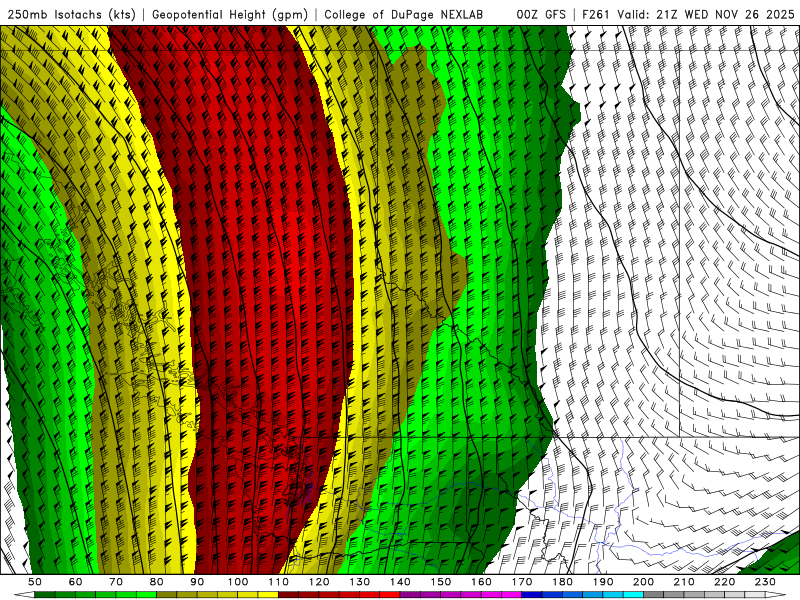
Task: Click the legend label '190'
Action: (604, 582)
